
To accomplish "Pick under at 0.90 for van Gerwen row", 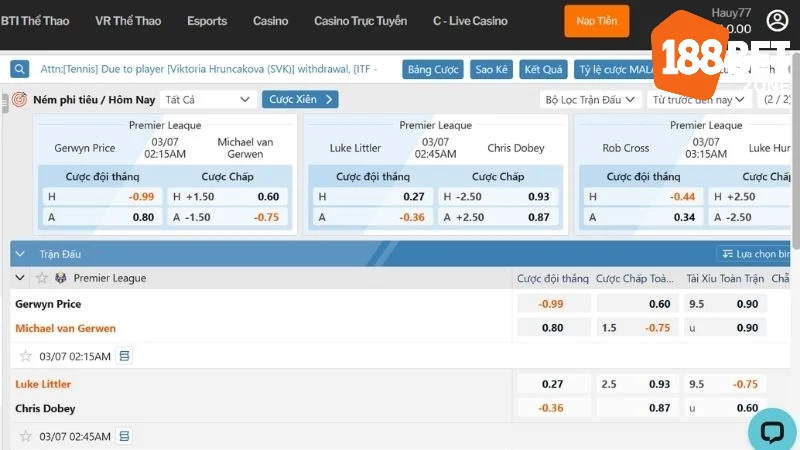I will tap(725, 328).
